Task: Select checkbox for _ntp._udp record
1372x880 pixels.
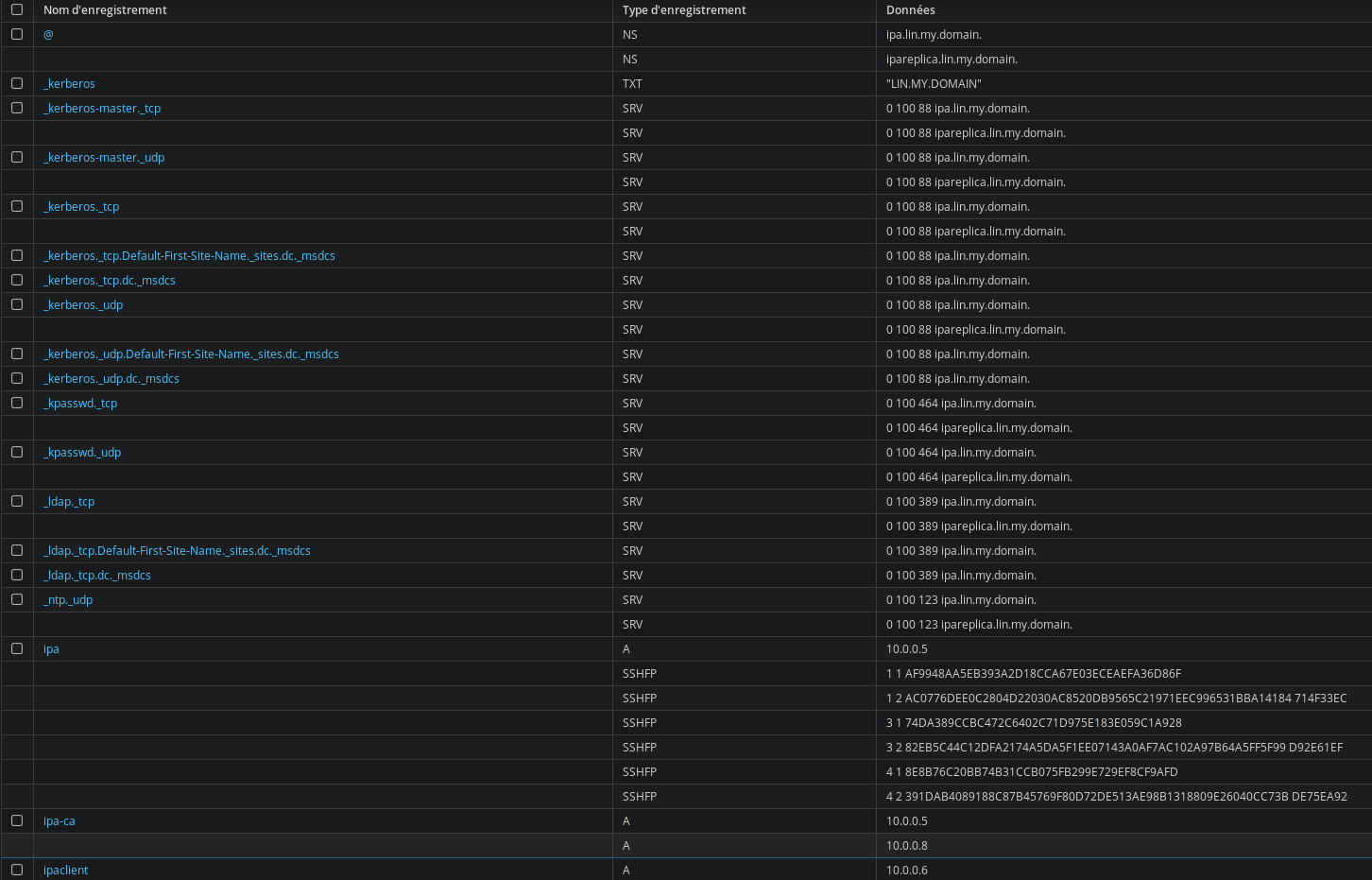Action: pyautogui.click(x=17, y=599)
